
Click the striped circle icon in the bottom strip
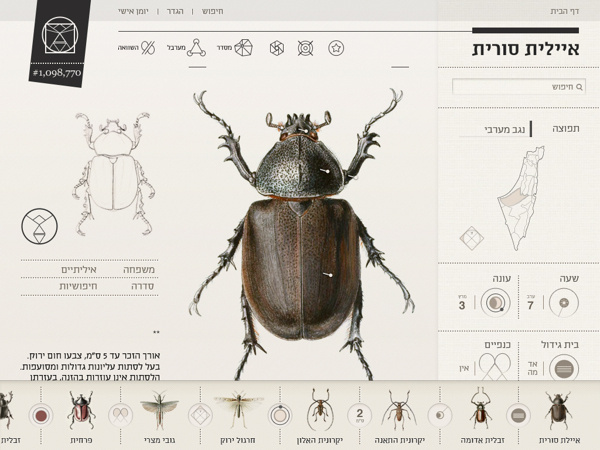click(518, 415)
